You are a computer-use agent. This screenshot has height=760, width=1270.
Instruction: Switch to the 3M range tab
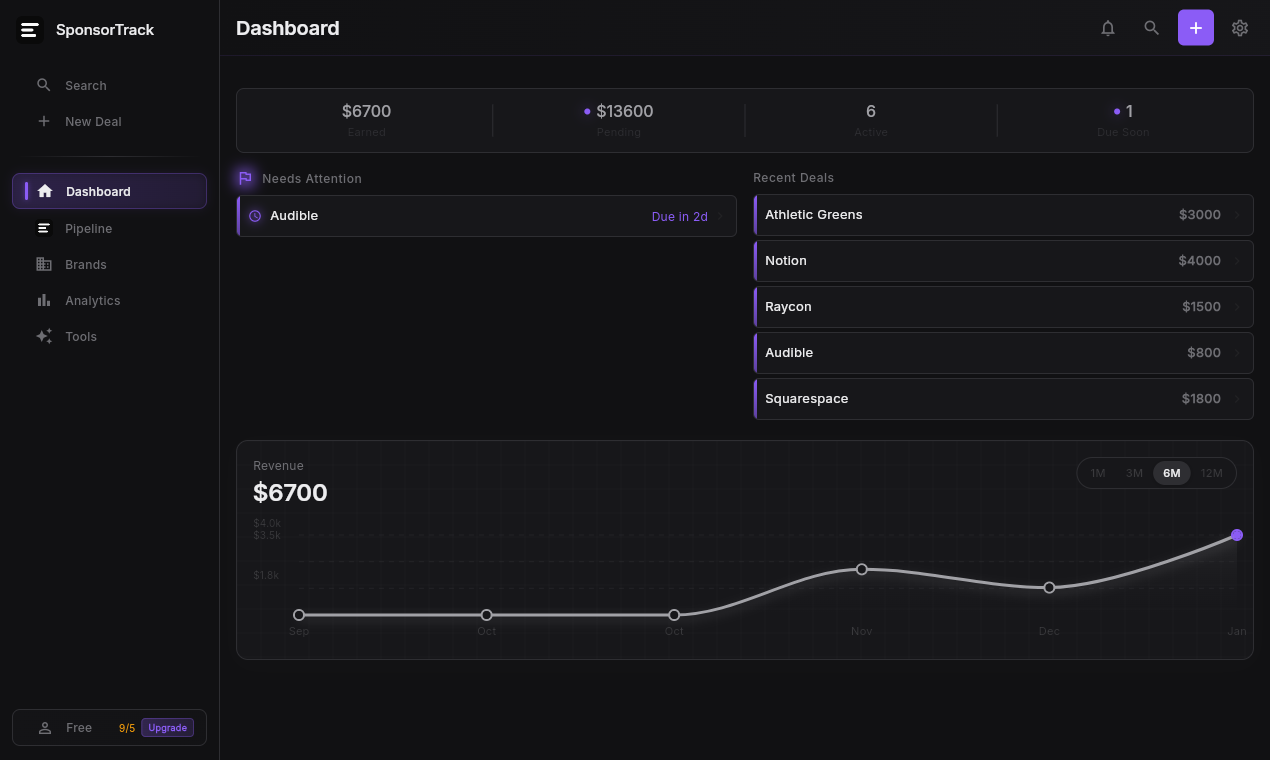point(1134,473)
